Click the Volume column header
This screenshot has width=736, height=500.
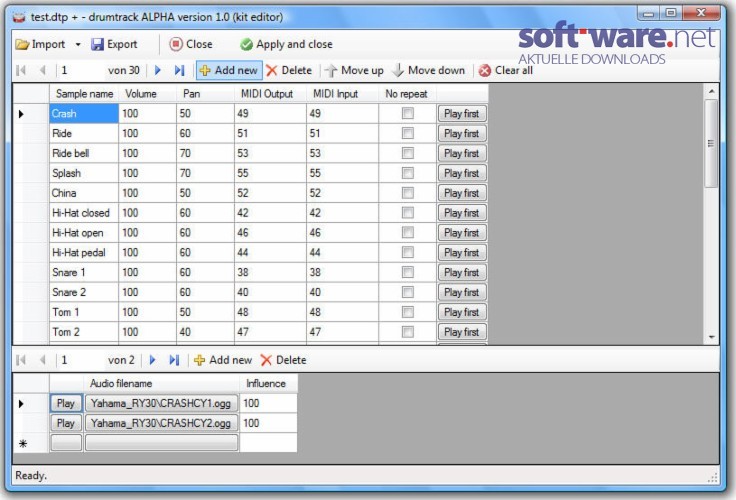pyautogui.click(x=147, y=94)
